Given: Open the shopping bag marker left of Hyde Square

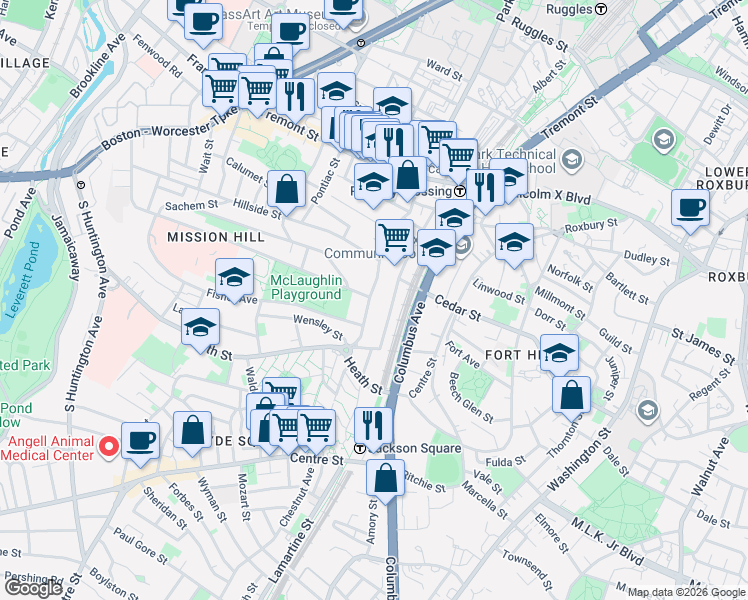Looking at the screenshot, I should click(x=192, y=433).
